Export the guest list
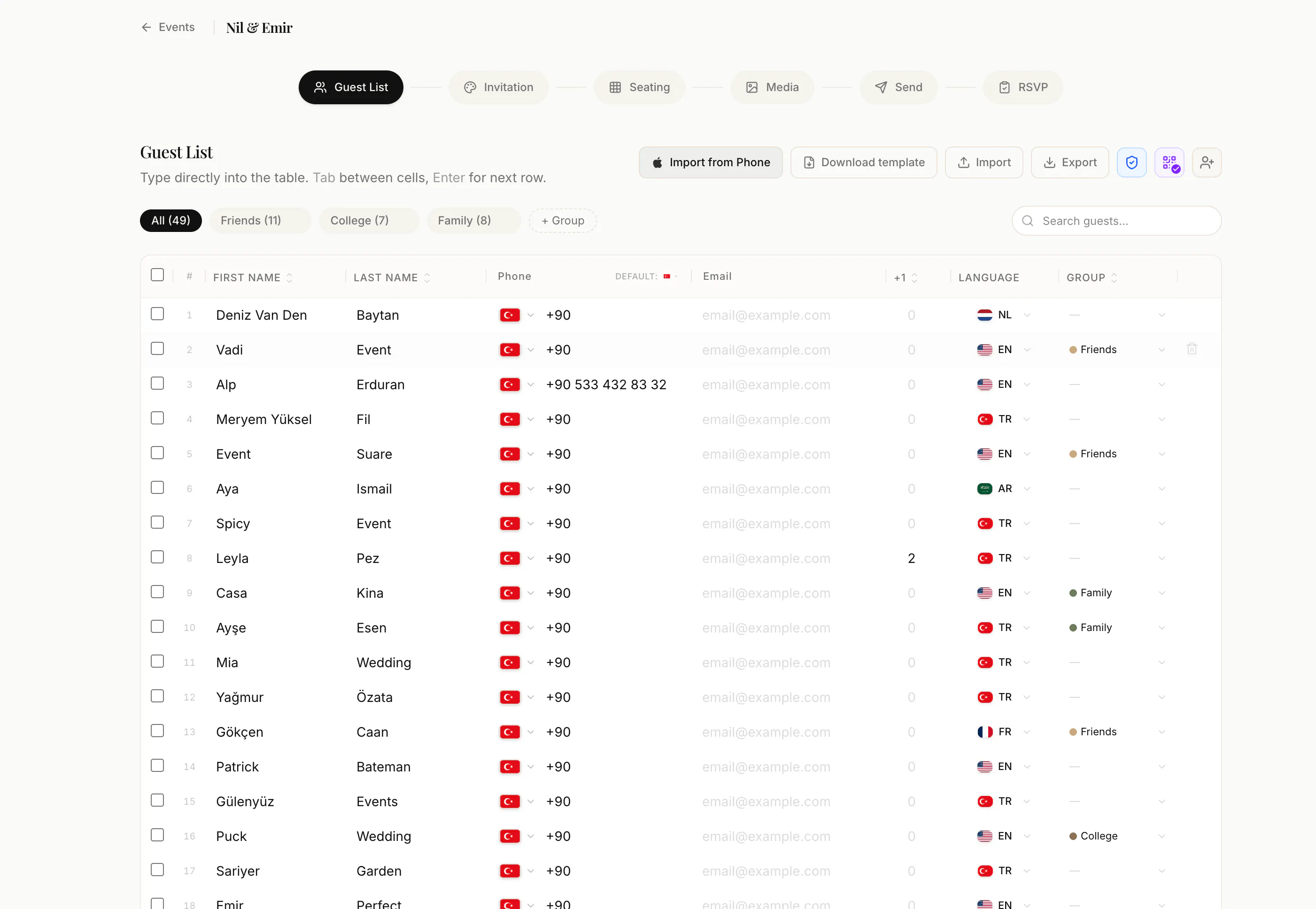 tap(1070, 162)
